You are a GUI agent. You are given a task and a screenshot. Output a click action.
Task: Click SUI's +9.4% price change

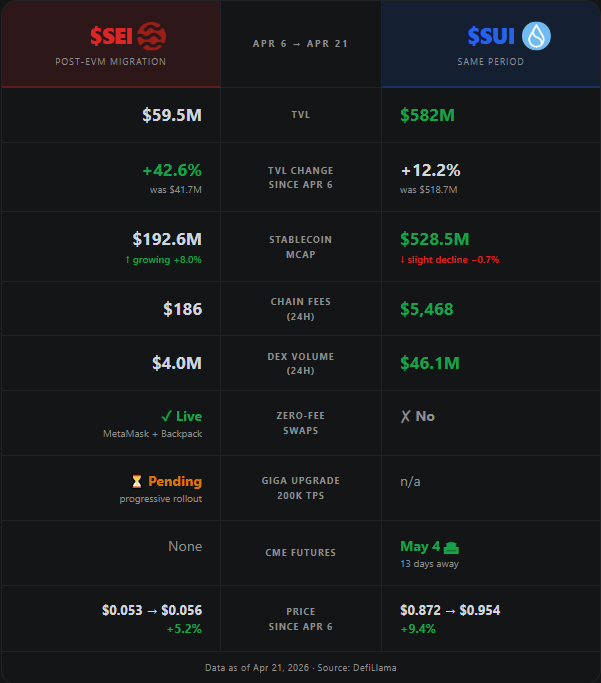tap(418, 629)
